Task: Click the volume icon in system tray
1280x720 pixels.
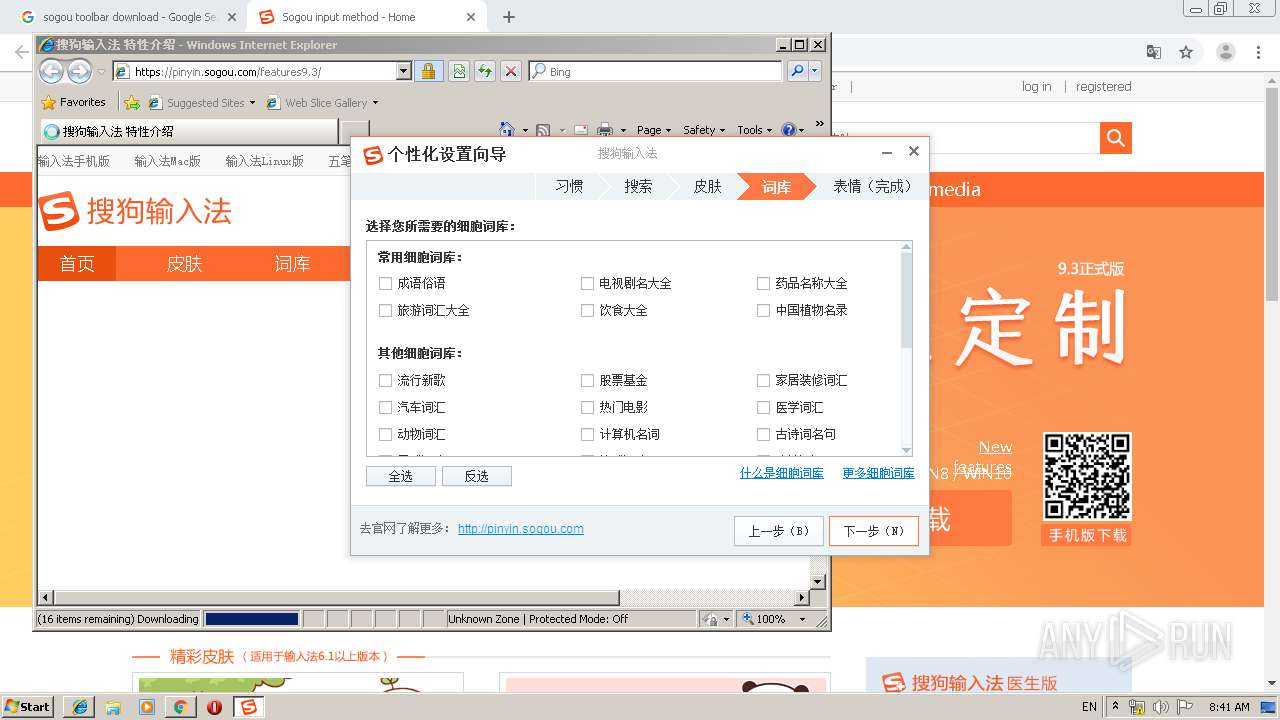Action: [1161, 707]
